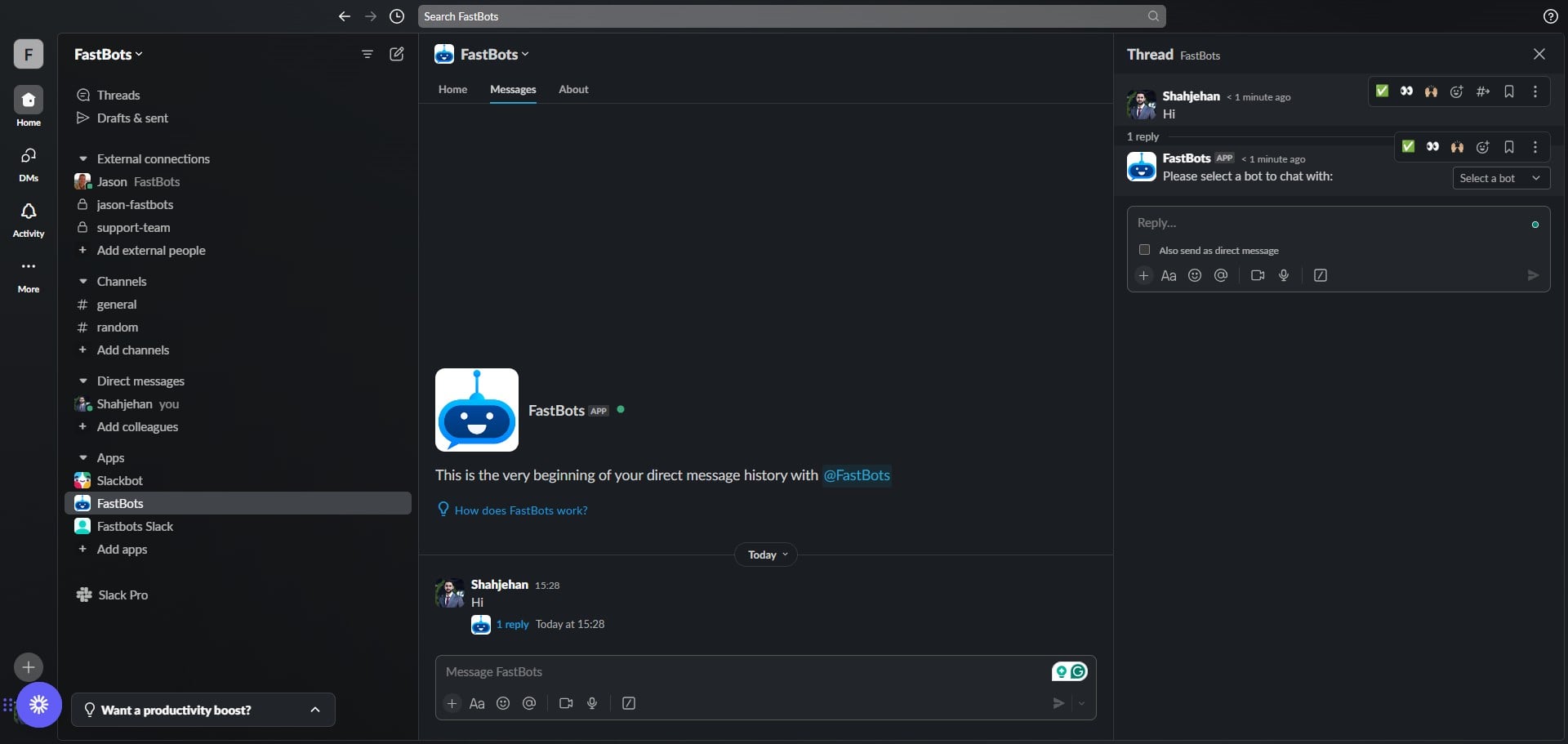1568x744 pixels.
Task: Open slash shortcuts in the main composer
Action: 629,703
